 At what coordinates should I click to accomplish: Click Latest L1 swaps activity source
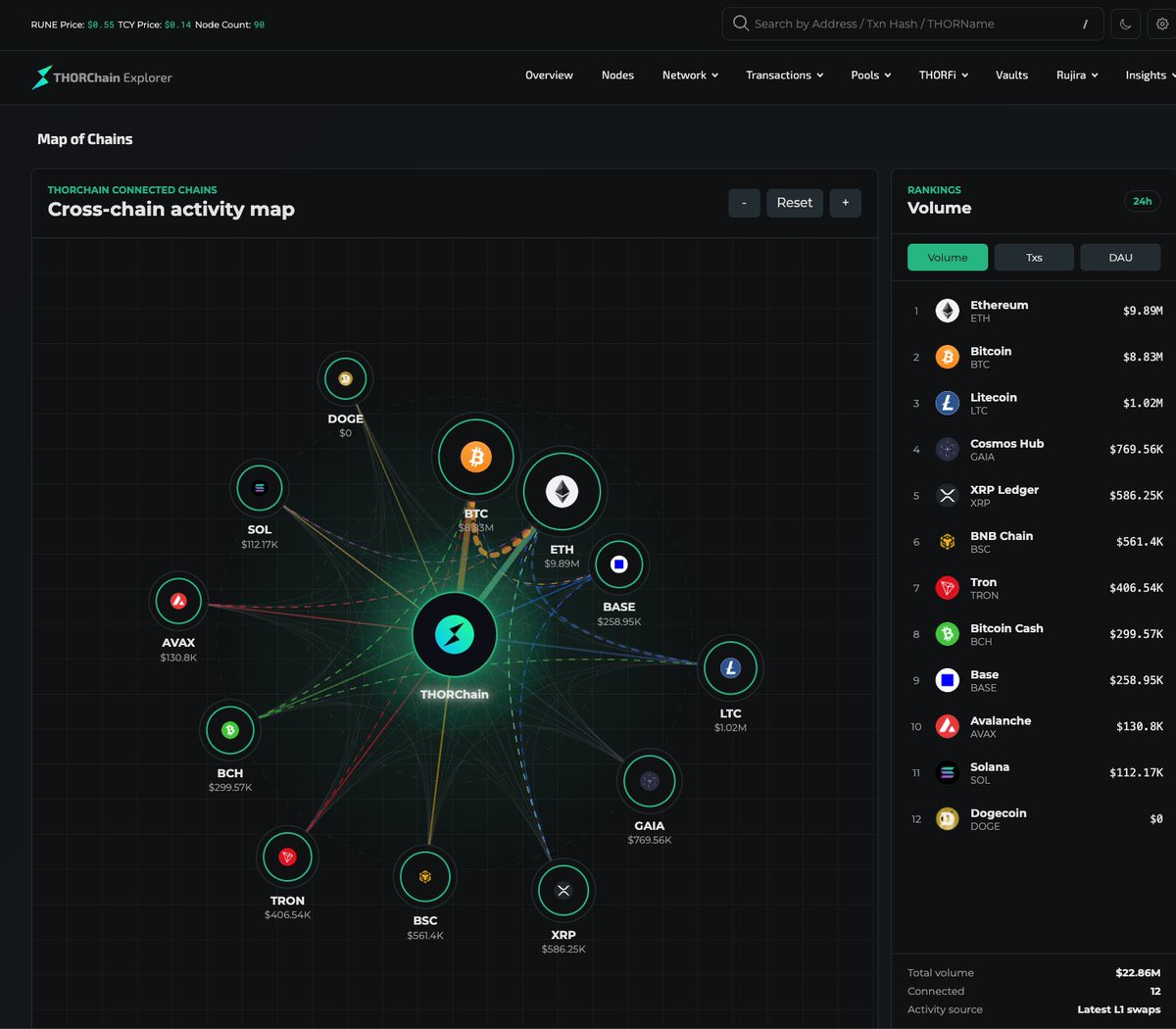coord(1119,1009)
